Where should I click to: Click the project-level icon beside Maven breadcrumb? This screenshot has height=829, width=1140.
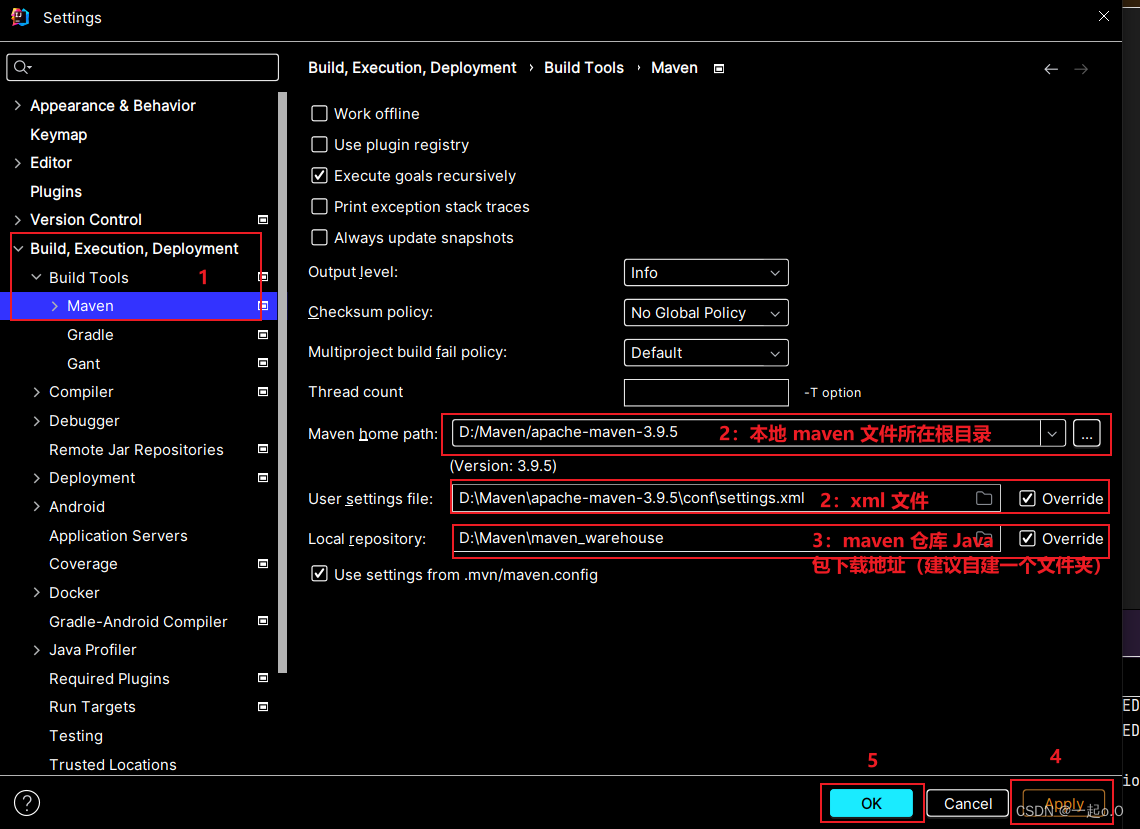[719, 68]
